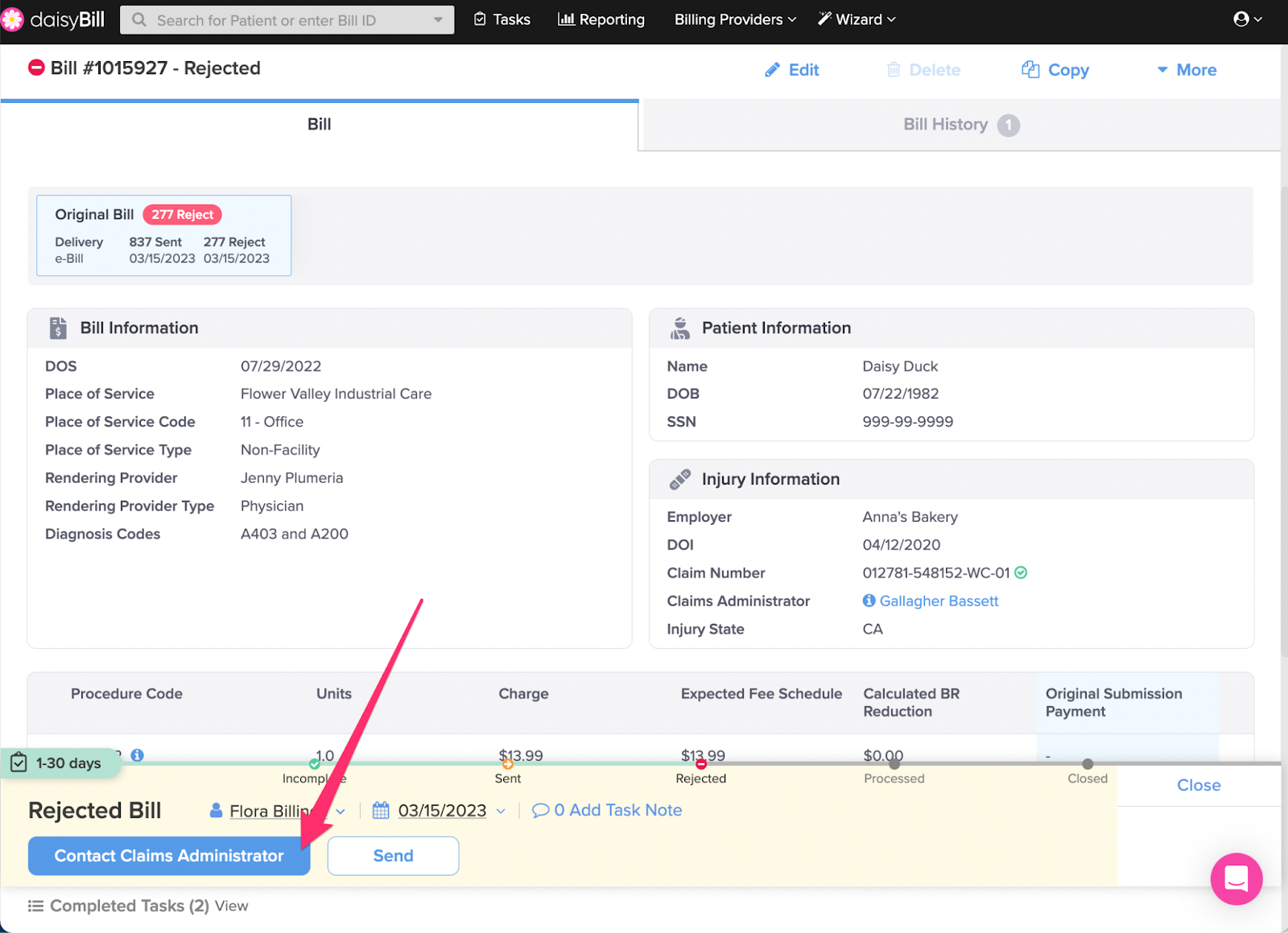Click the Copy bill icon
This screenshot has height=933, width=1288.
1030,70
